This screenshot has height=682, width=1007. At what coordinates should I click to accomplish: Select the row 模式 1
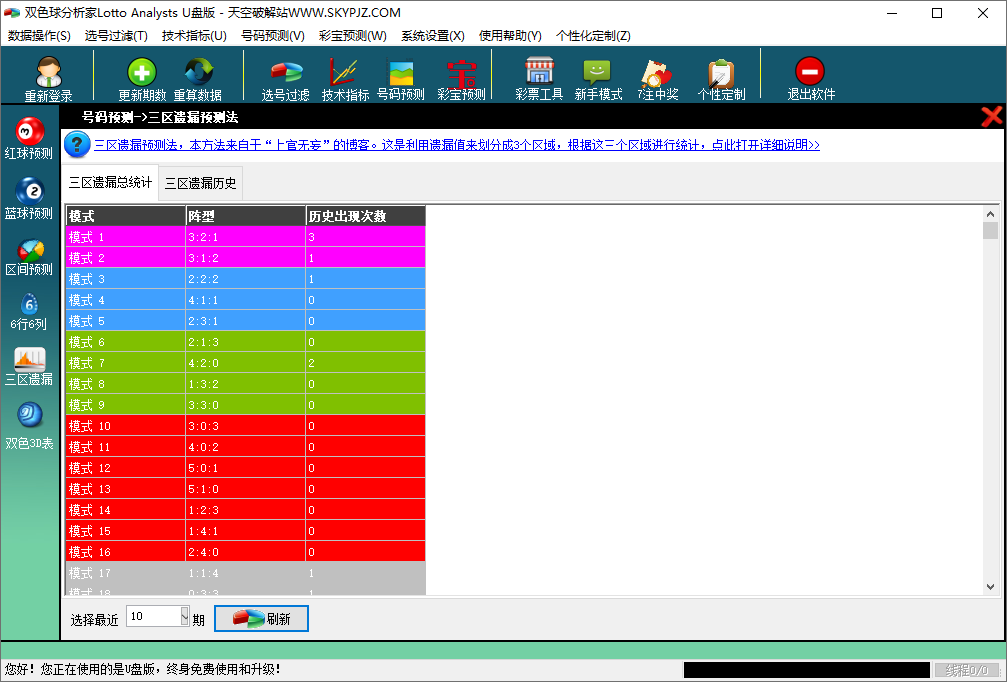coord(245,237)
